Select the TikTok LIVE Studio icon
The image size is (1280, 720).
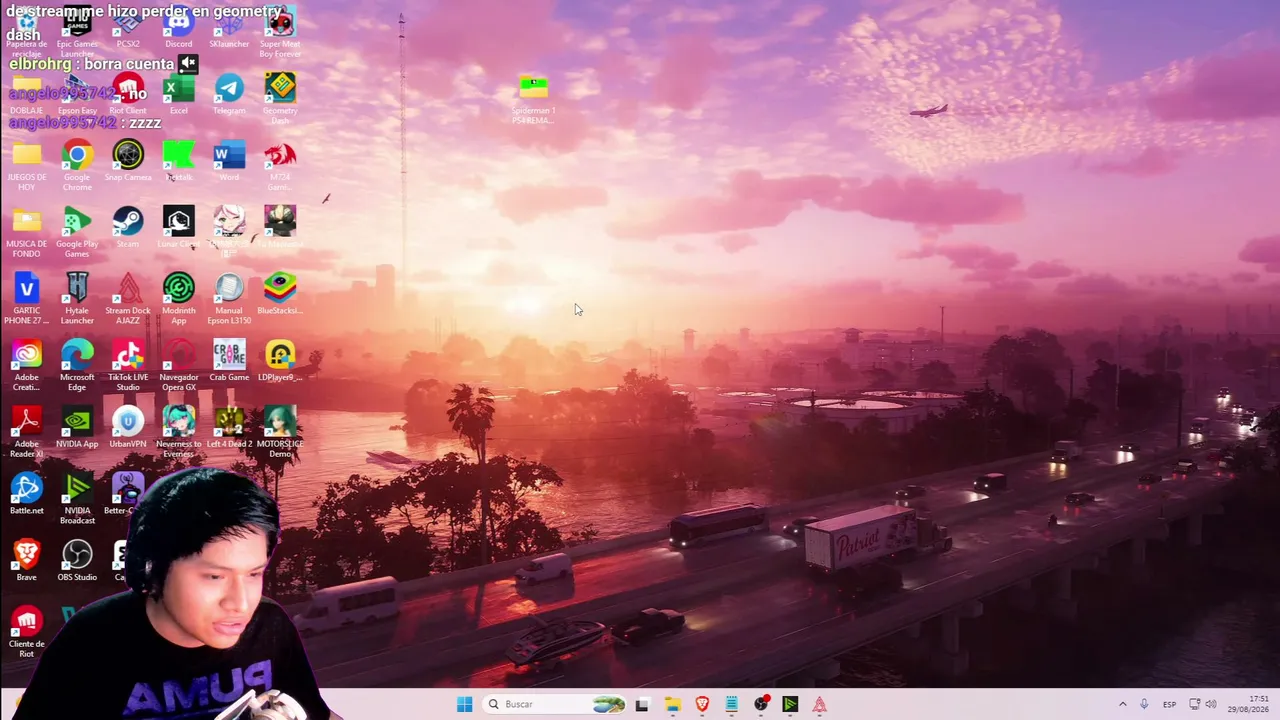coord(128,365)
